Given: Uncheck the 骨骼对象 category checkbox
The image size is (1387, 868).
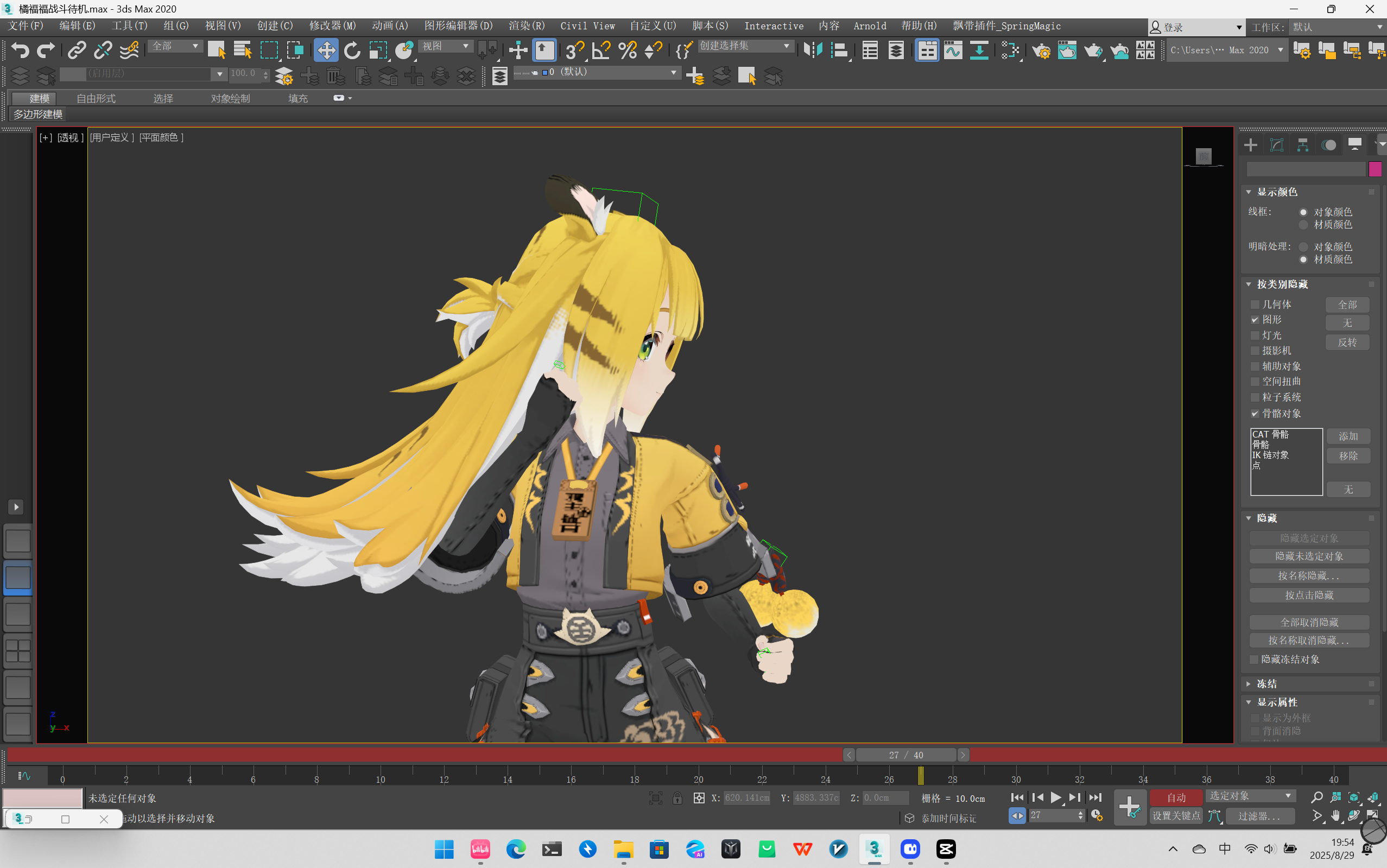Looking at the screenshot, I should click(x=1255, y=413).
